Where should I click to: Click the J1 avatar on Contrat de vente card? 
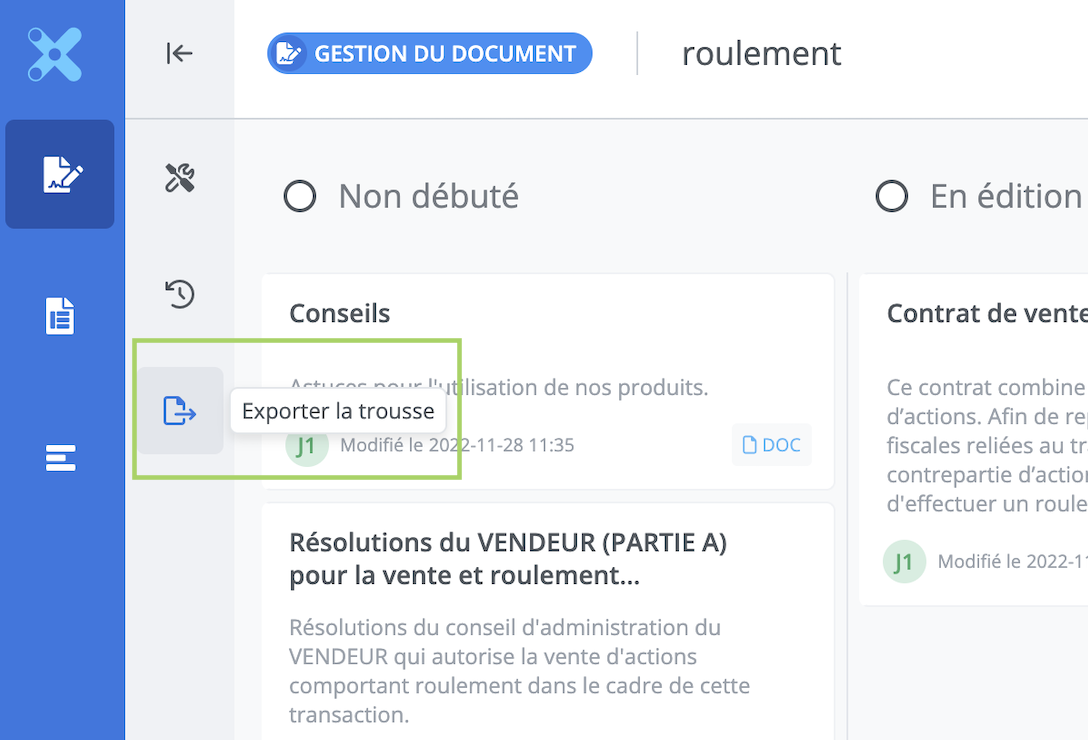click(x=904, y=562)
